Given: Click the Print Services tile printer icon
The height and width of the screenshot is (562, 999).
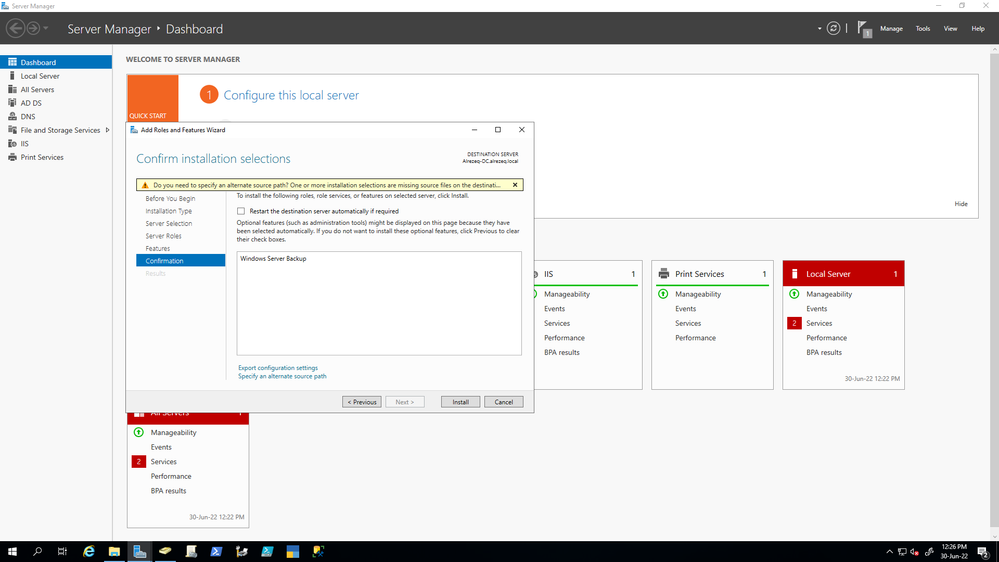Looking at the screenshot, I should click(664, 274).
